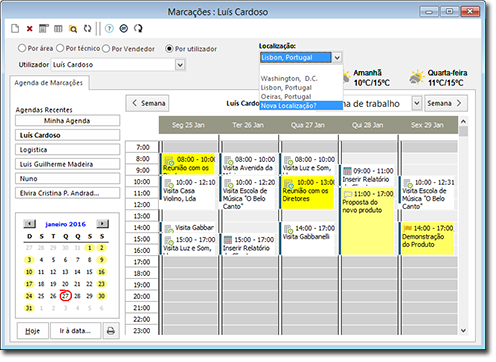Open Luis Guilherme Madeira agenda
The image size is (496, 362).
(67, 164)
